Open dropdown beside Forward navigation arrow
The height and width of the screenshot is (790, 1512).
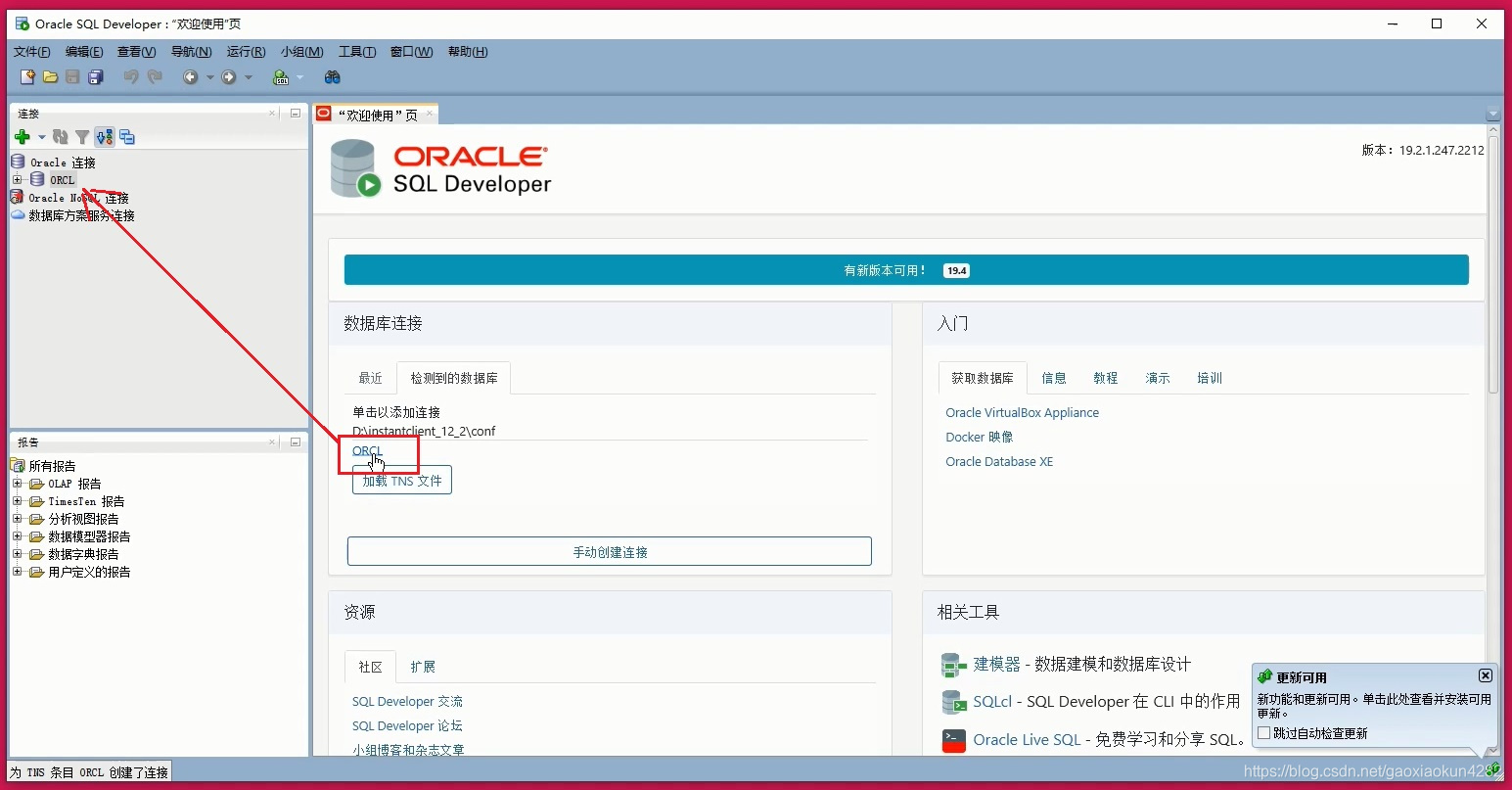[249, 77]
